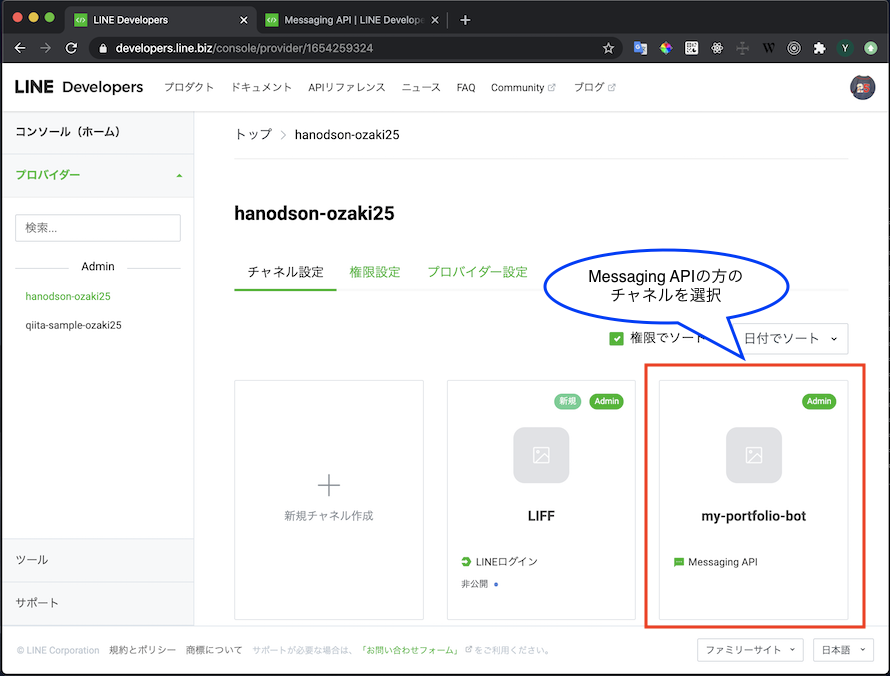
Task: Open the APIリファレンス menu item
Action: pyautogui.click(x=346, y=87)
